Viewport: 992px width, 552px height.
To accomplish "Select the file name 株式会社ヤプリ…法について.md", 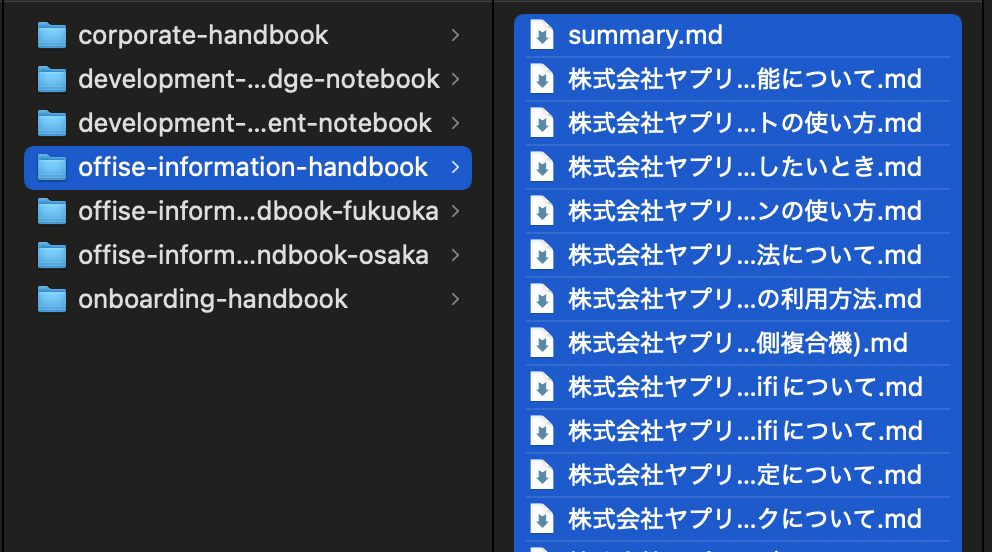I will pos(745,255).
